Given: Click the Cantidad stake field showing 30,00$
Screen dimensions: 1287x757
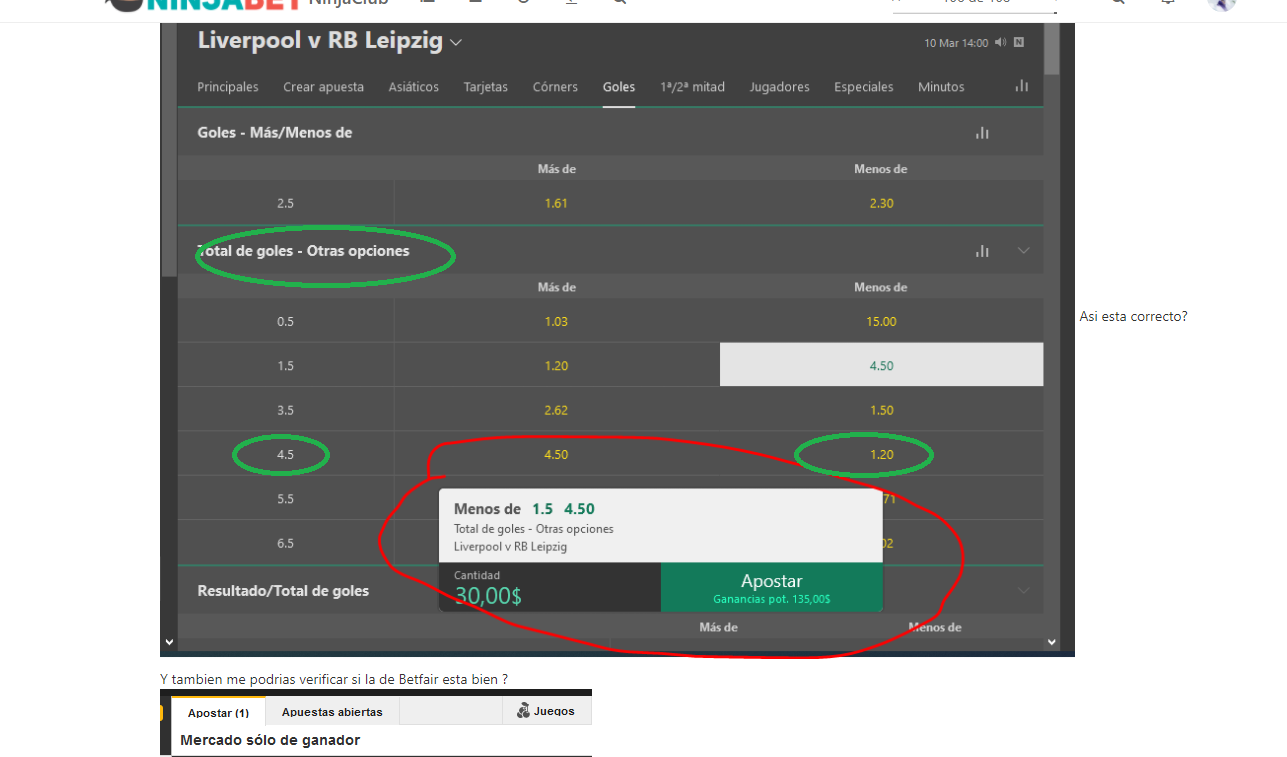Looking at the screenshot, I should click(549, 587).
